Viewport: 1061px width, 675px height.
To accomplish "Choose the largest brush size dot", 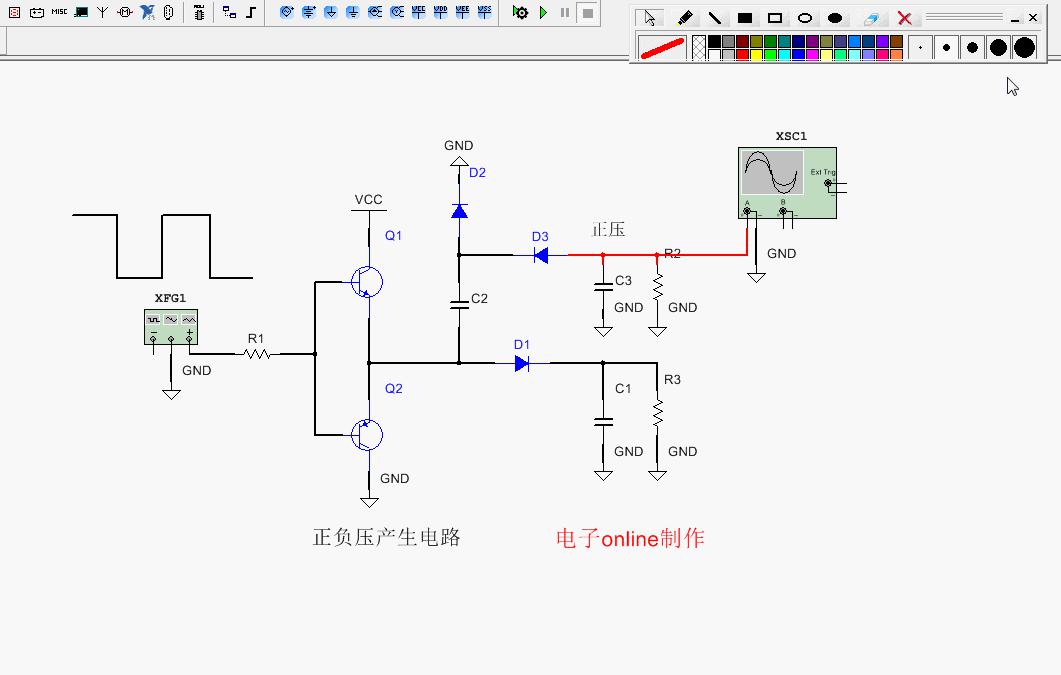I will tap(1024, 47).
